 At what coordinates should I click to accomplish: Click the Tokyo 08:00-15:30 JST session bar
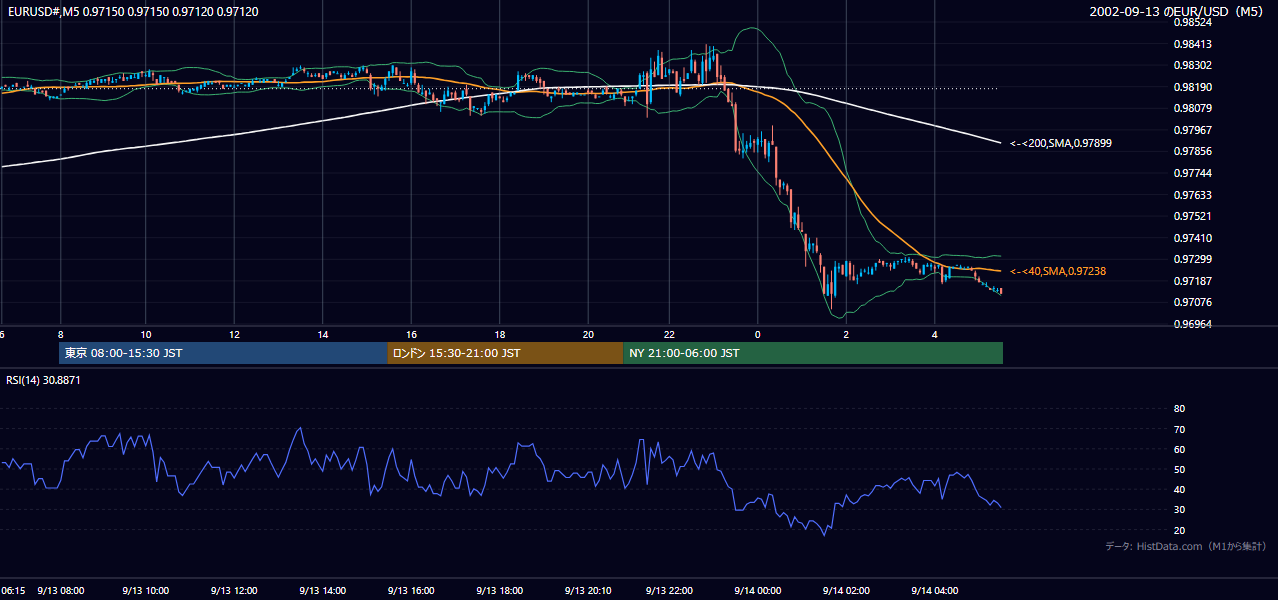click(223, 353)
